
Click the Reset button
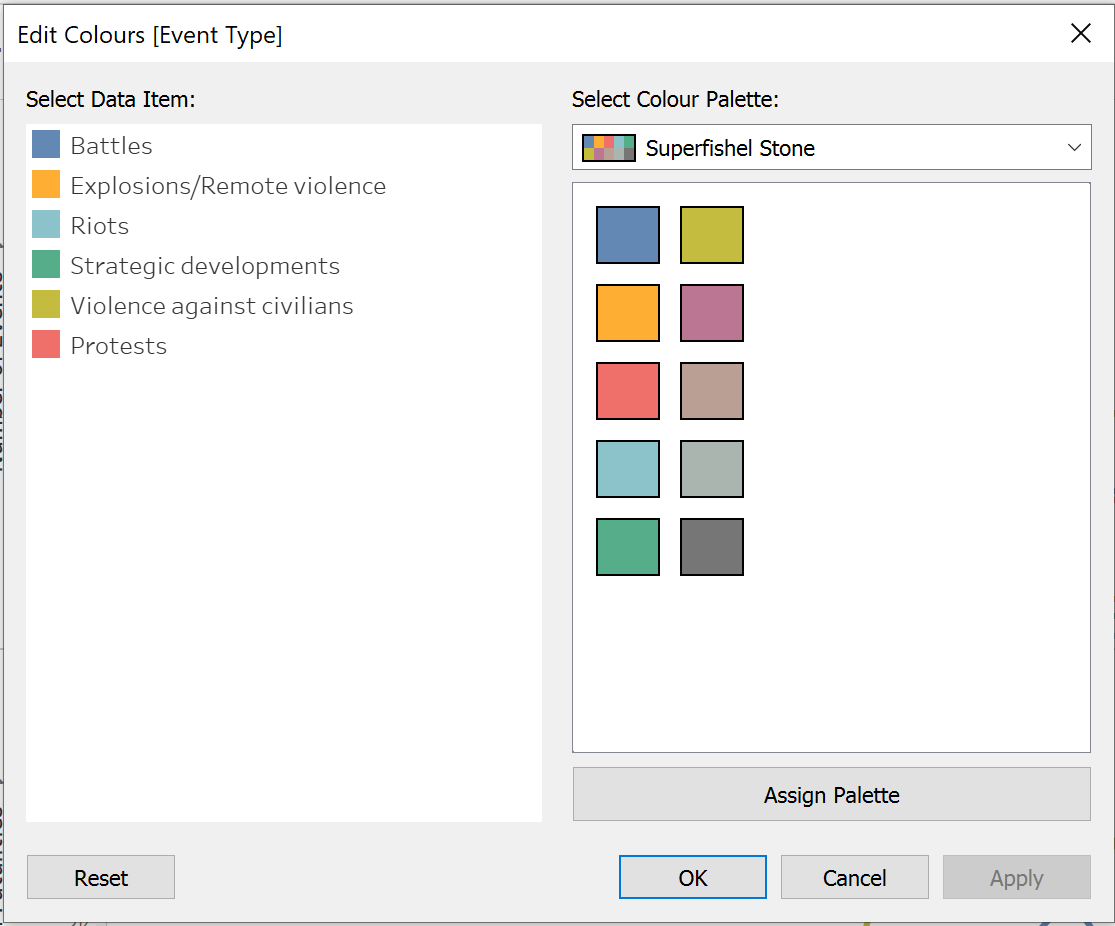click(101, 878)
